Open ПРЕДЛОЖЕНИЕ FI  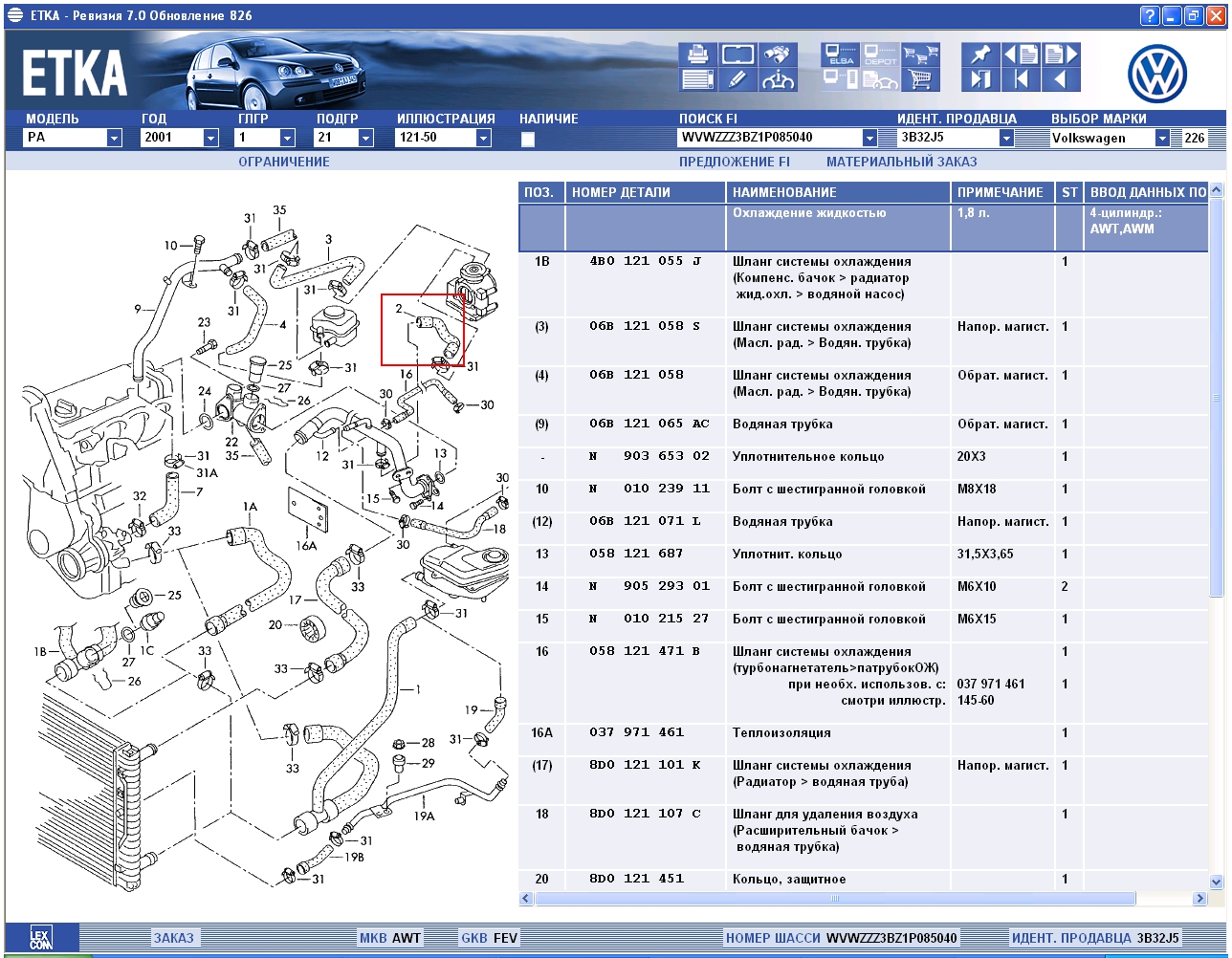735,162
